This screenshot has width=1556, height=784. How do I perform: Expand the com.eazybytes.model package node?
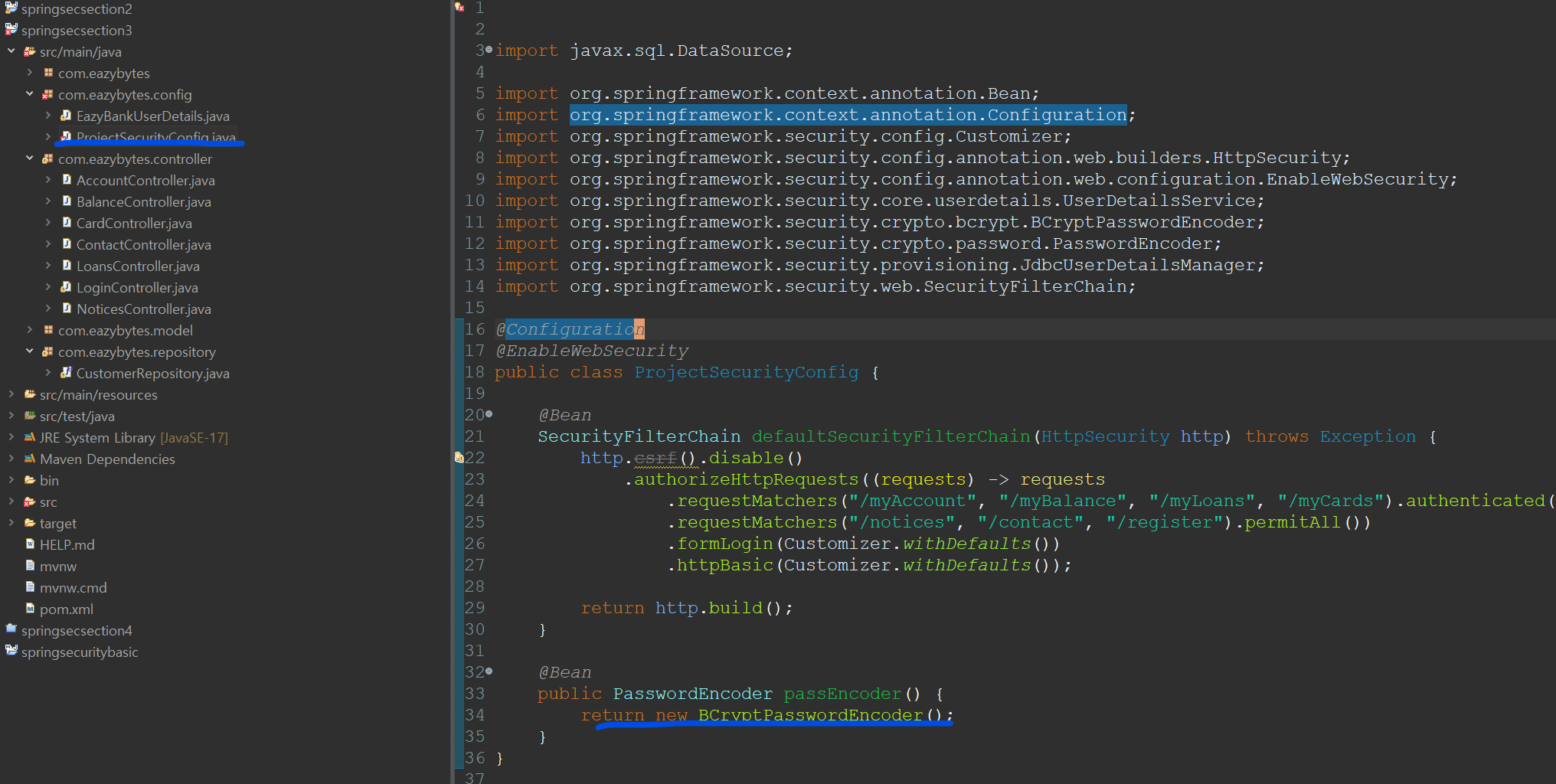[30, 330]
